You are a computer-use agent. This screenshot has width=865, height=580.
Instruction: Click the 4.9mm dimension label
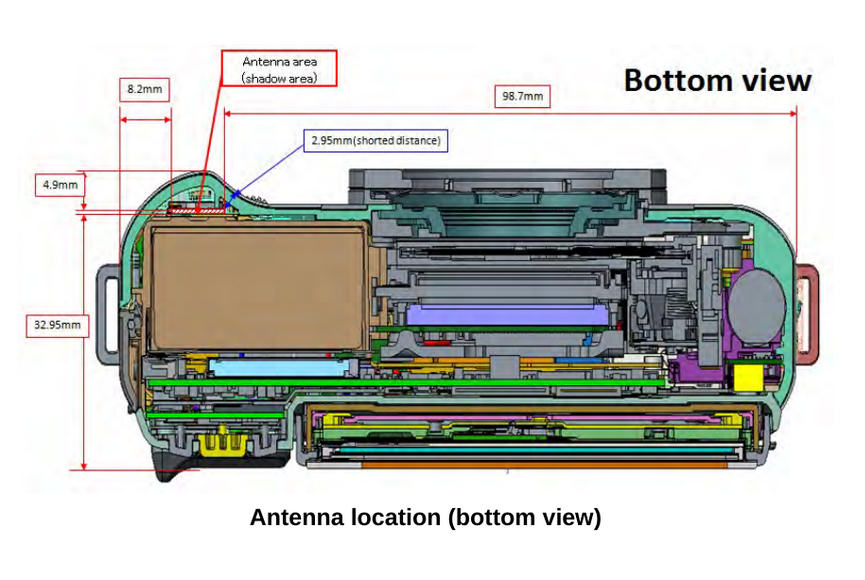point(60,184)
